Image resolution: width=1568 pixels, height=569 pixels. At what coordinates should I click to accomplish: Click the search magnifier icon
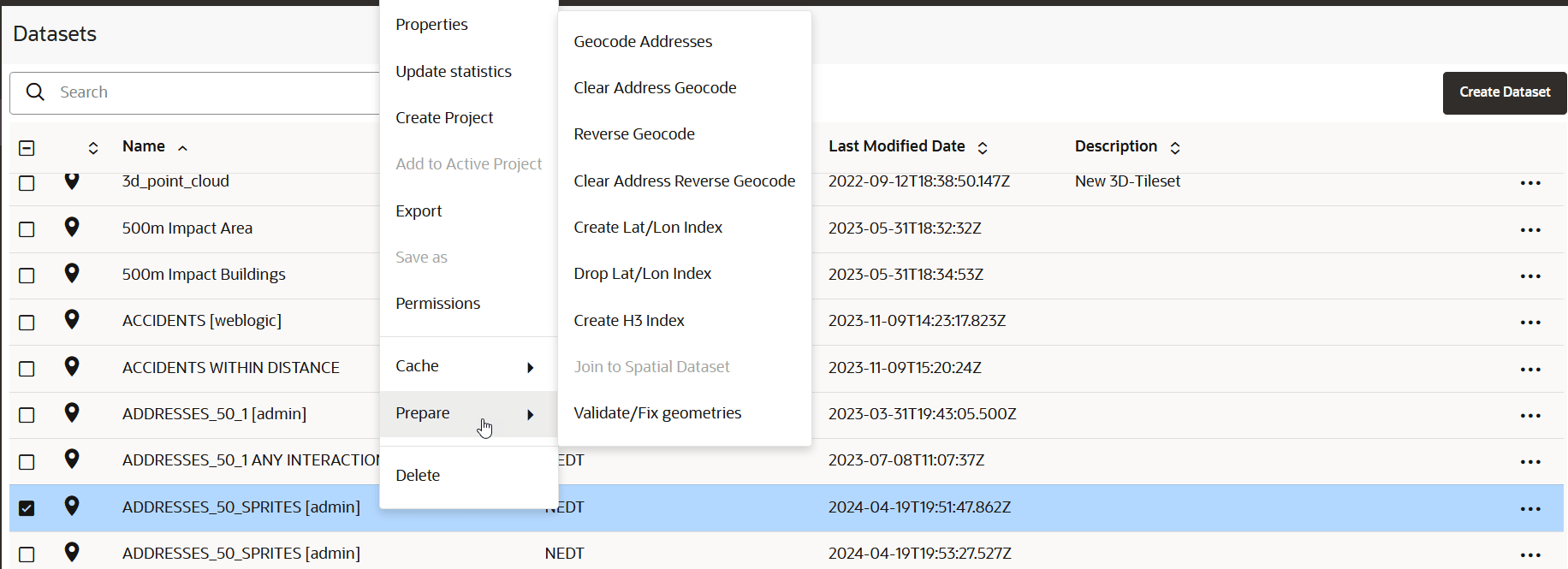pyautogui.click(x=35, y=92)
